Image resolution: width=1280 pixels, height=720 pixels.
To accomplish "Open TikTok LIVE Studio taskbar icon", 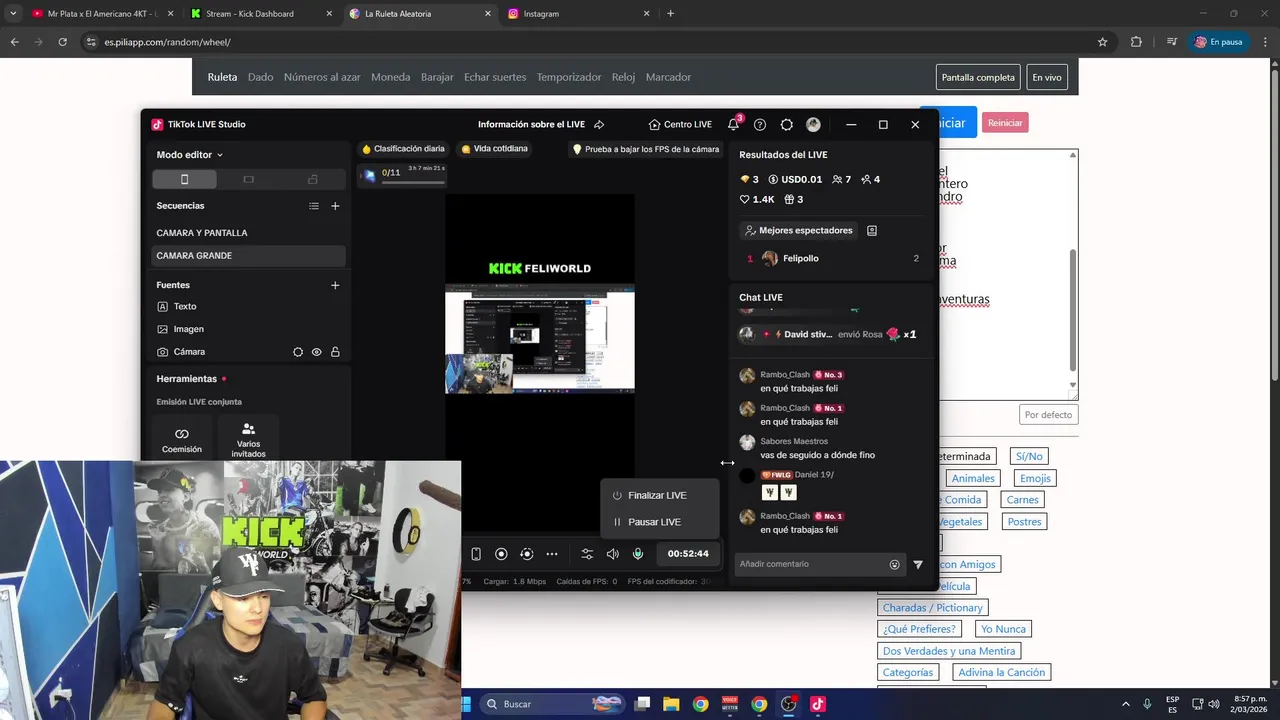I will pyautogui.click(x=817, y=704).
